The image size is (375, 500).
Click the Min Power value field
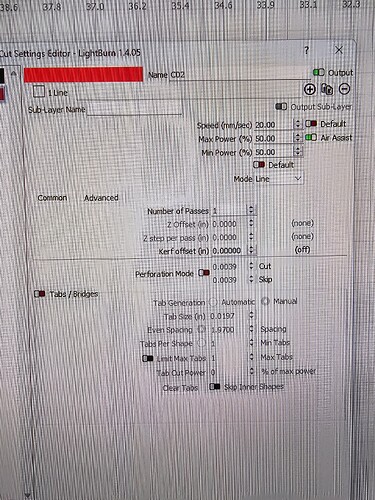click(x=274, y=152)
